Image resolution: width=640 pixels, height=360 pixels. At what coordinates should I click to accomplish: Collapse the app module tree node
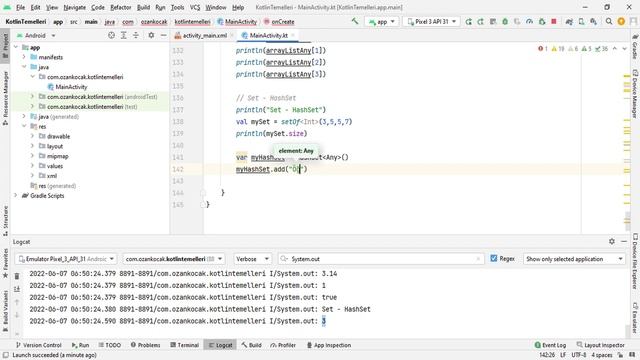tap(16, 47)
